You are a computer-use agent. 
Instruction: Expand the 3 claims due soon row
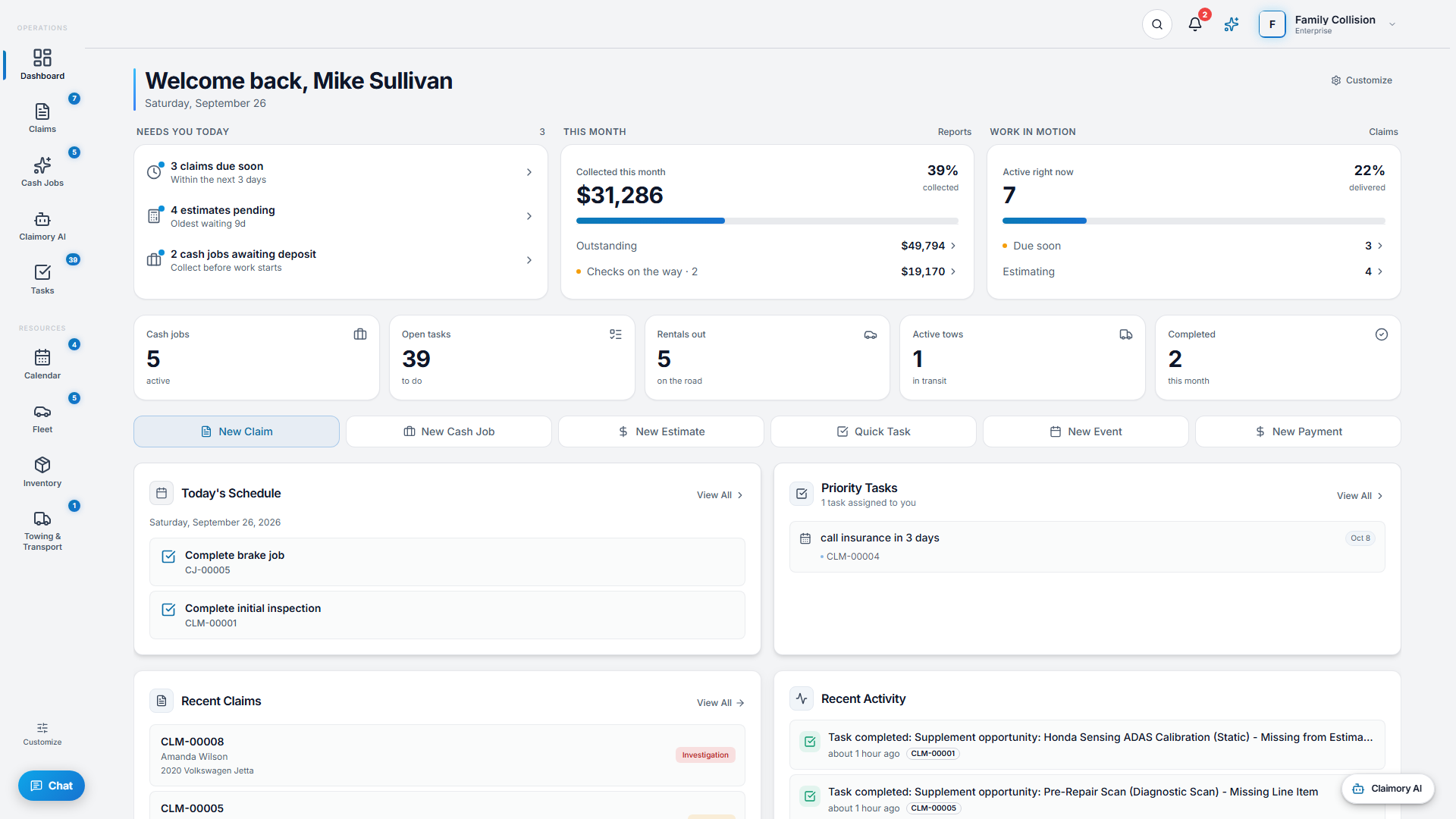click(x=340, y=172)
